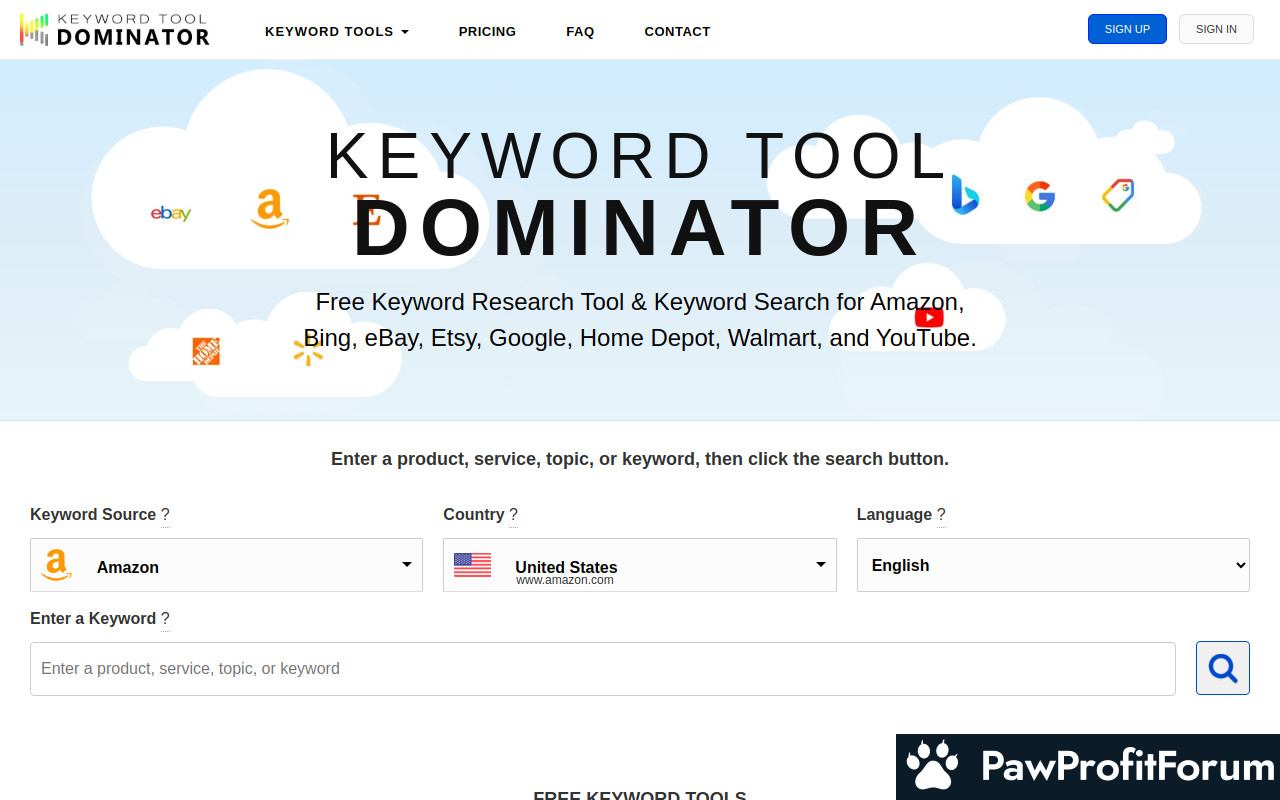Click the Amazon logo in the cloud
The width and height of the screenshot is (1280, 800).
(x=269, y=209)
